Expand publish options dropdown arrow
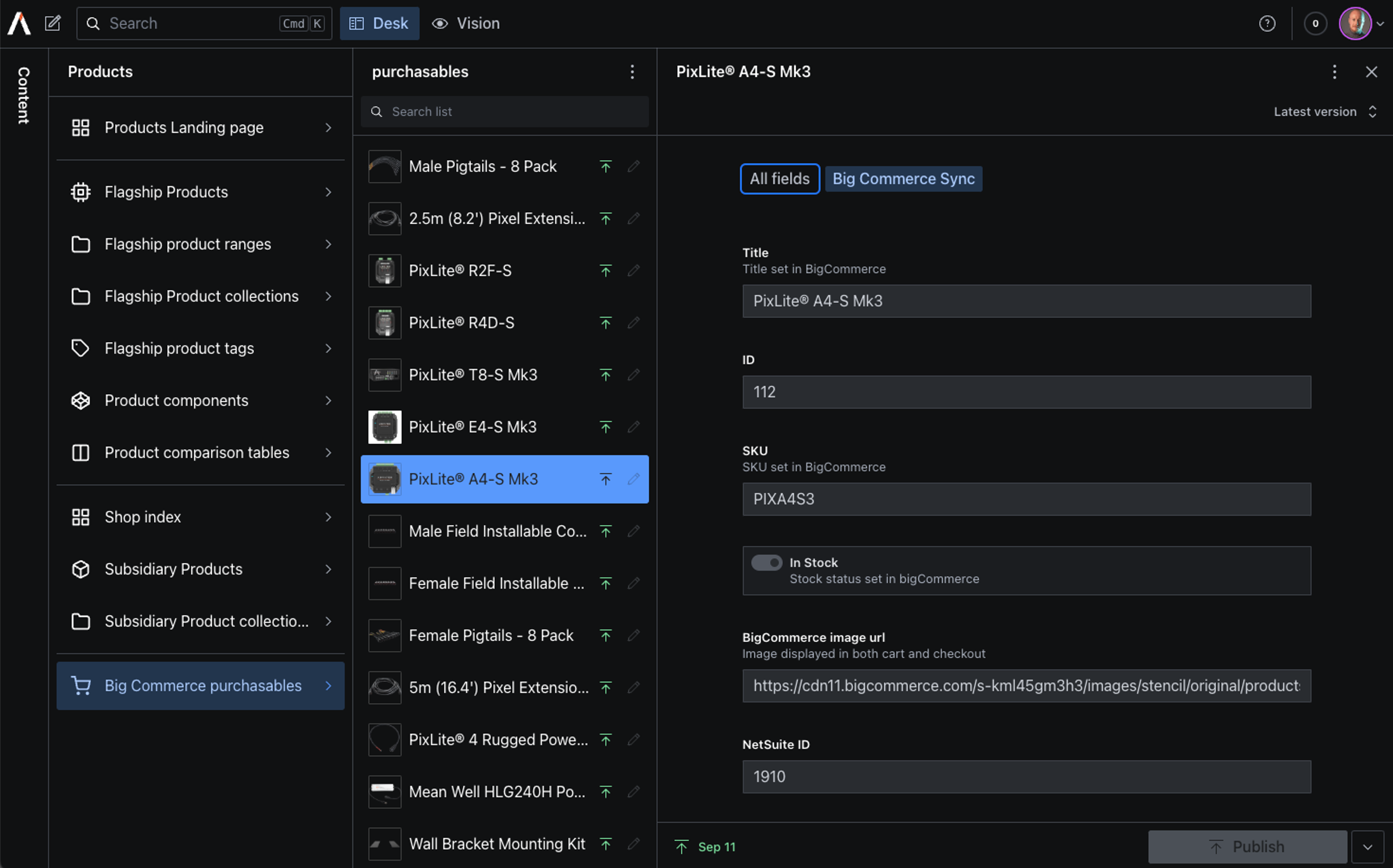Screen dimensions: 1393x868 click(x=1367, y=847)
